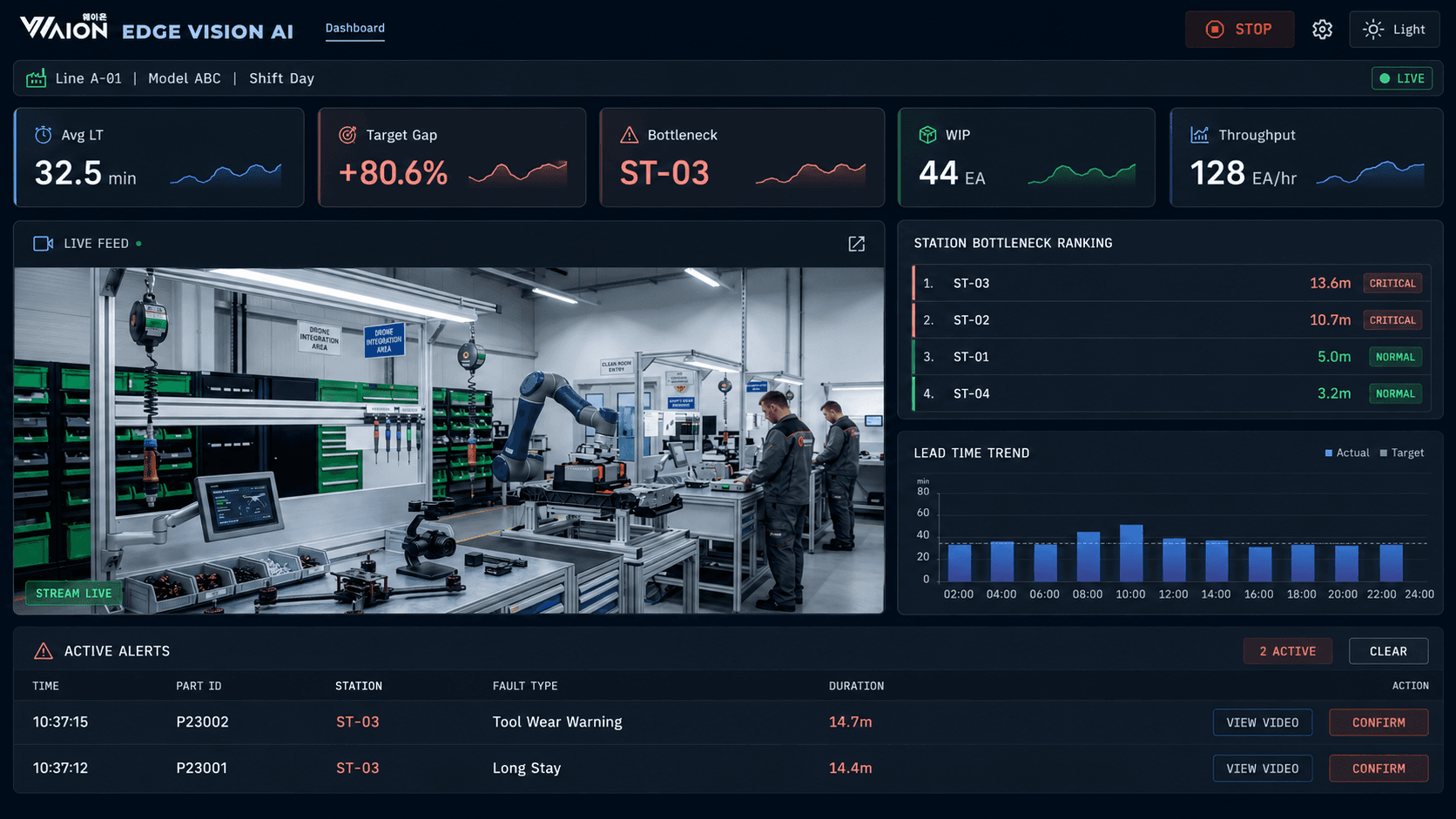The width and height of the screenshot is (1456, 819).
Task: Click the factory line icon
Action: click(36, 78)
